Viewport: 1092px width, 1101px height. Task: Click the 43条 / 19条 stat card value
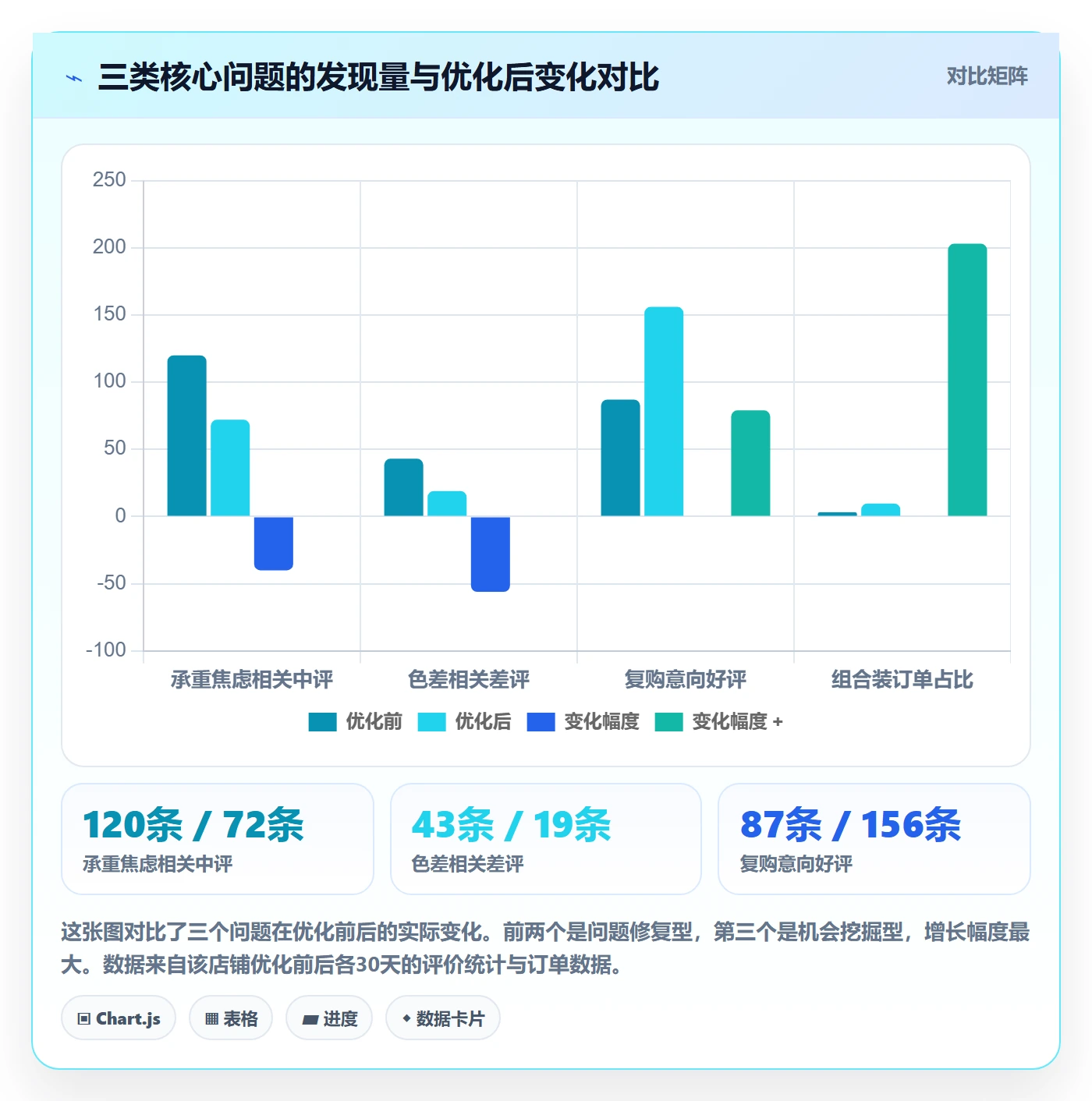[512, 825]
